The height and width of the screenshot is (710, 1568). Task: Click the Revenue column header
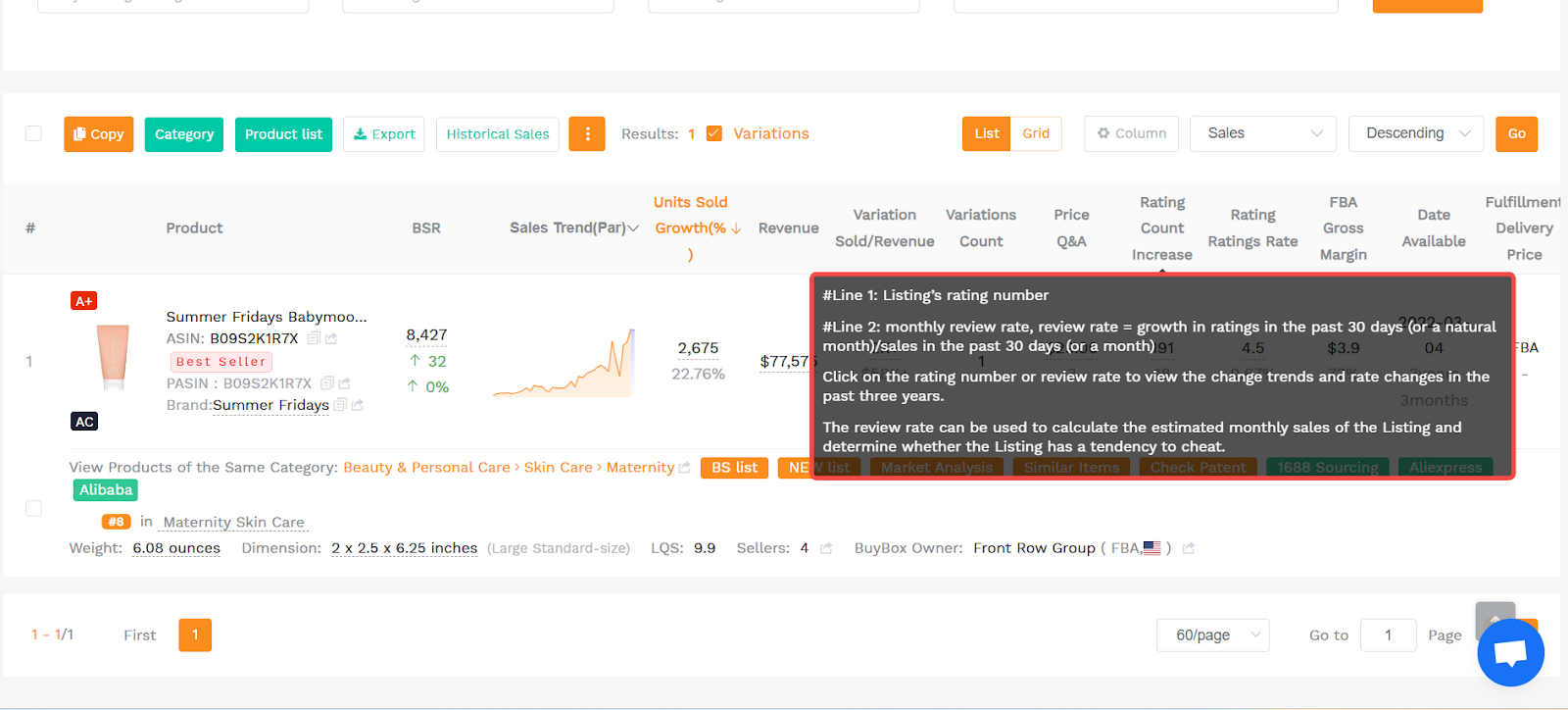click(x=788, y=228)
